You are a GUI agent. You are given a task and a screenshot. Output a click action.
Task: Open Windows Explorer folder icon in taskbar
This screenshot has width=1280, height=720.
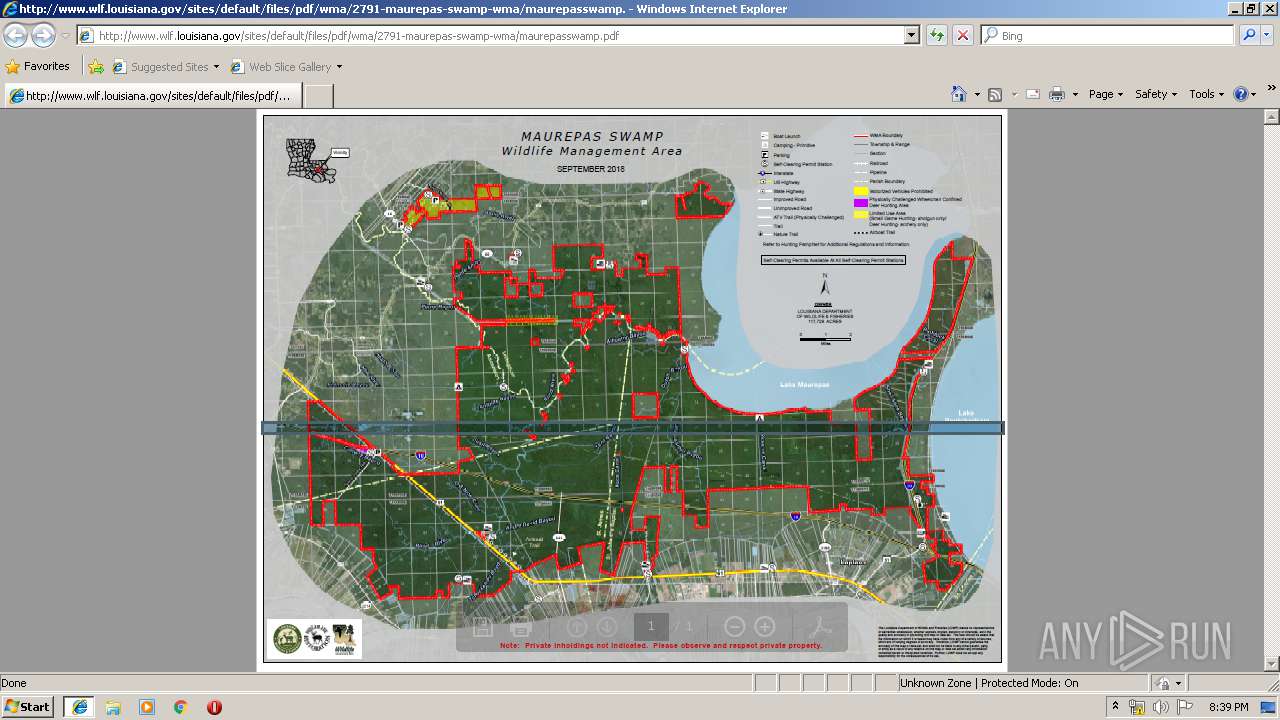pyautogui.click(x=113, y=707)
